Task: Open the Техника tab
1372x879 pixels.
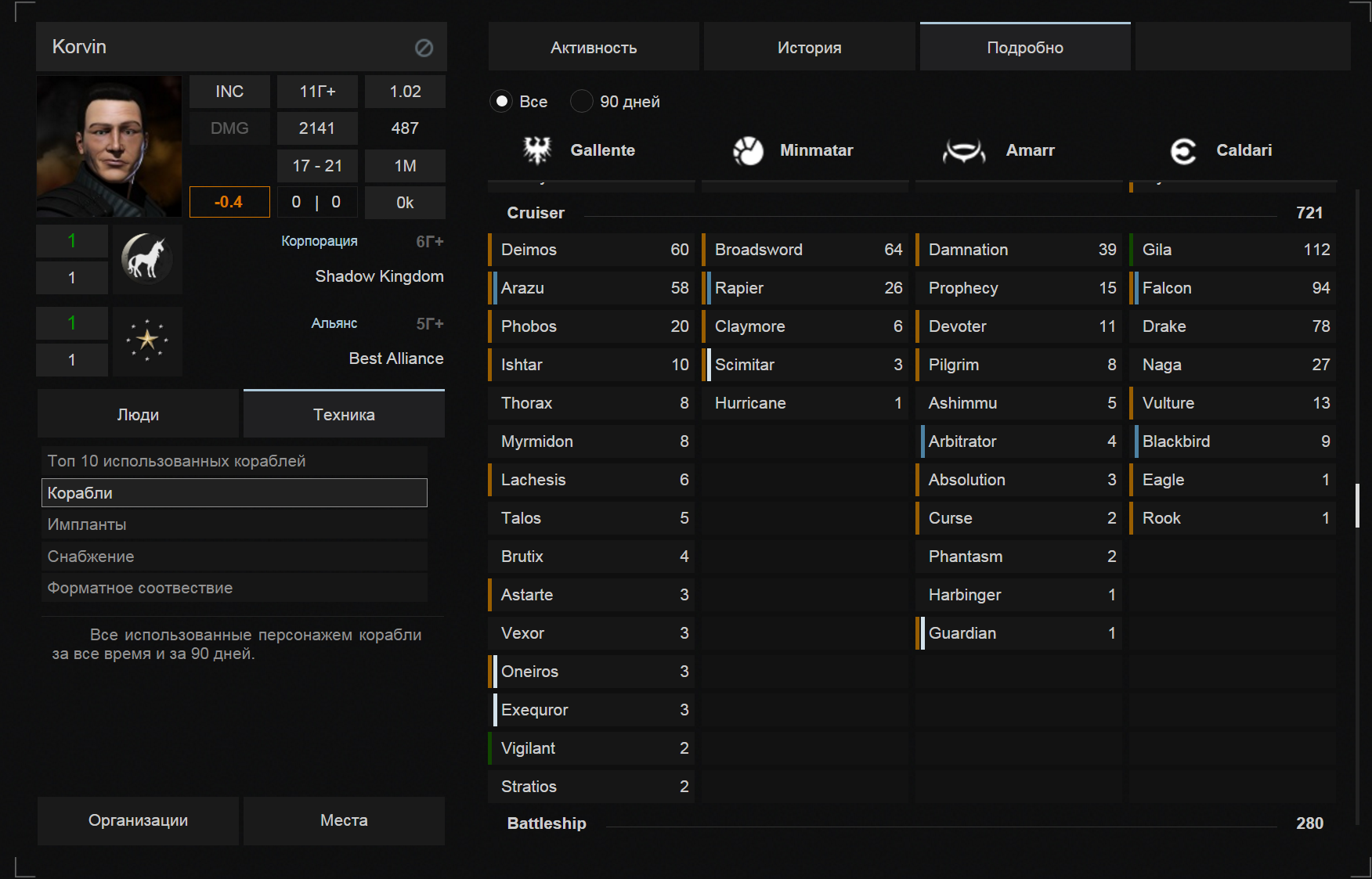Action: click(x=344, y=414)
